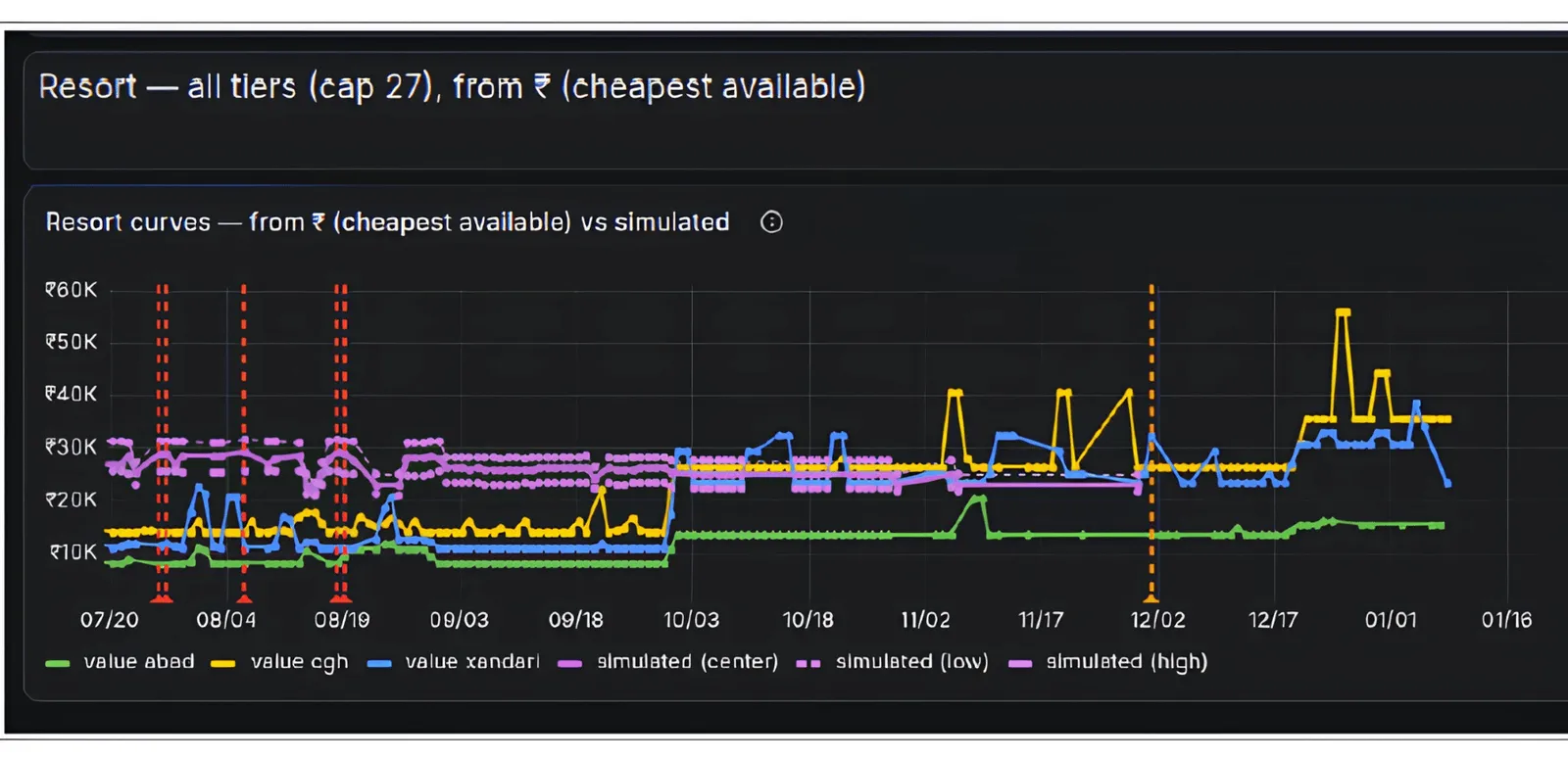This screenshot has height=762, width=1568.
Task: Click the ₹20K y-axis label
Action: (72, 500)
